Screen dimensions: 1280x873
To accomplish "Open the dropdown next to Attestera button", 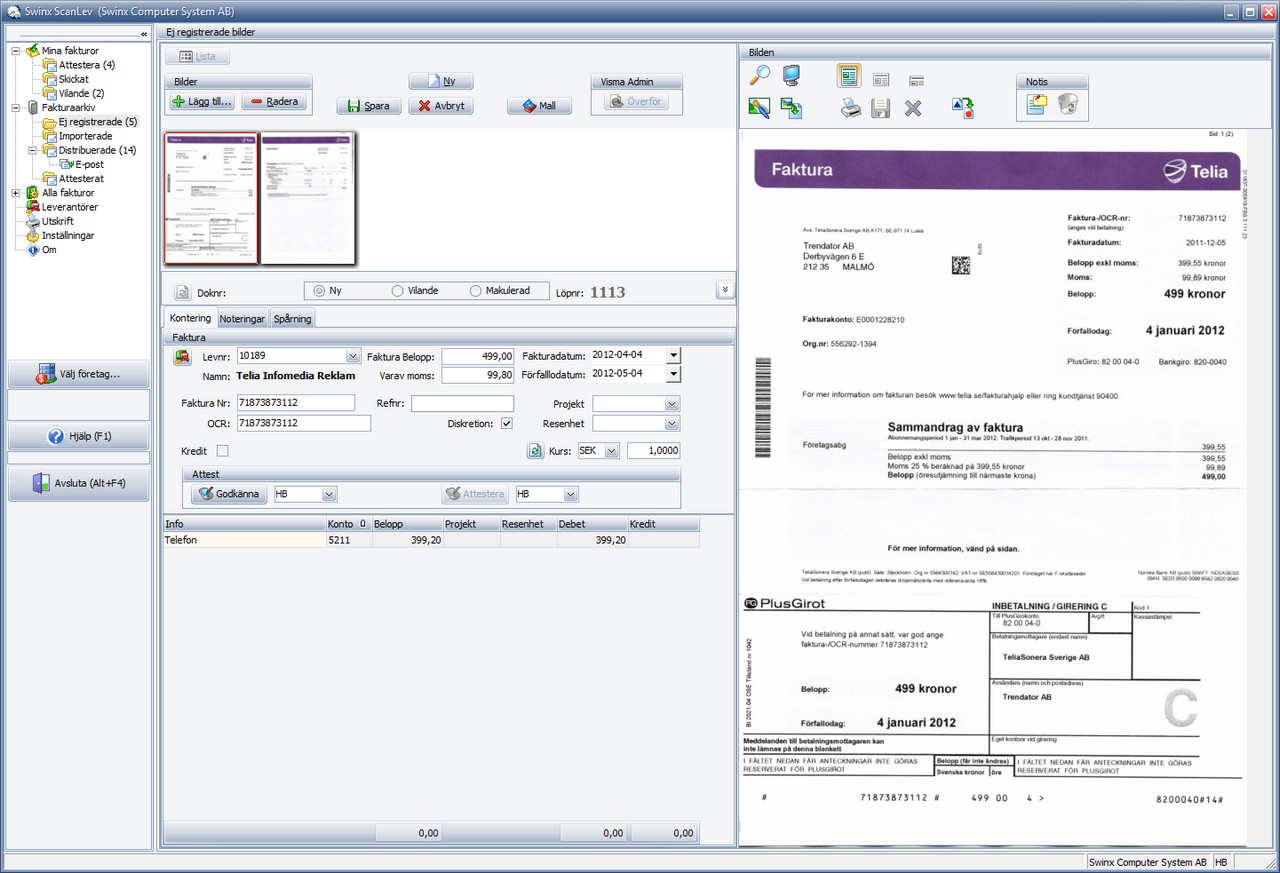I will point(571,494).
